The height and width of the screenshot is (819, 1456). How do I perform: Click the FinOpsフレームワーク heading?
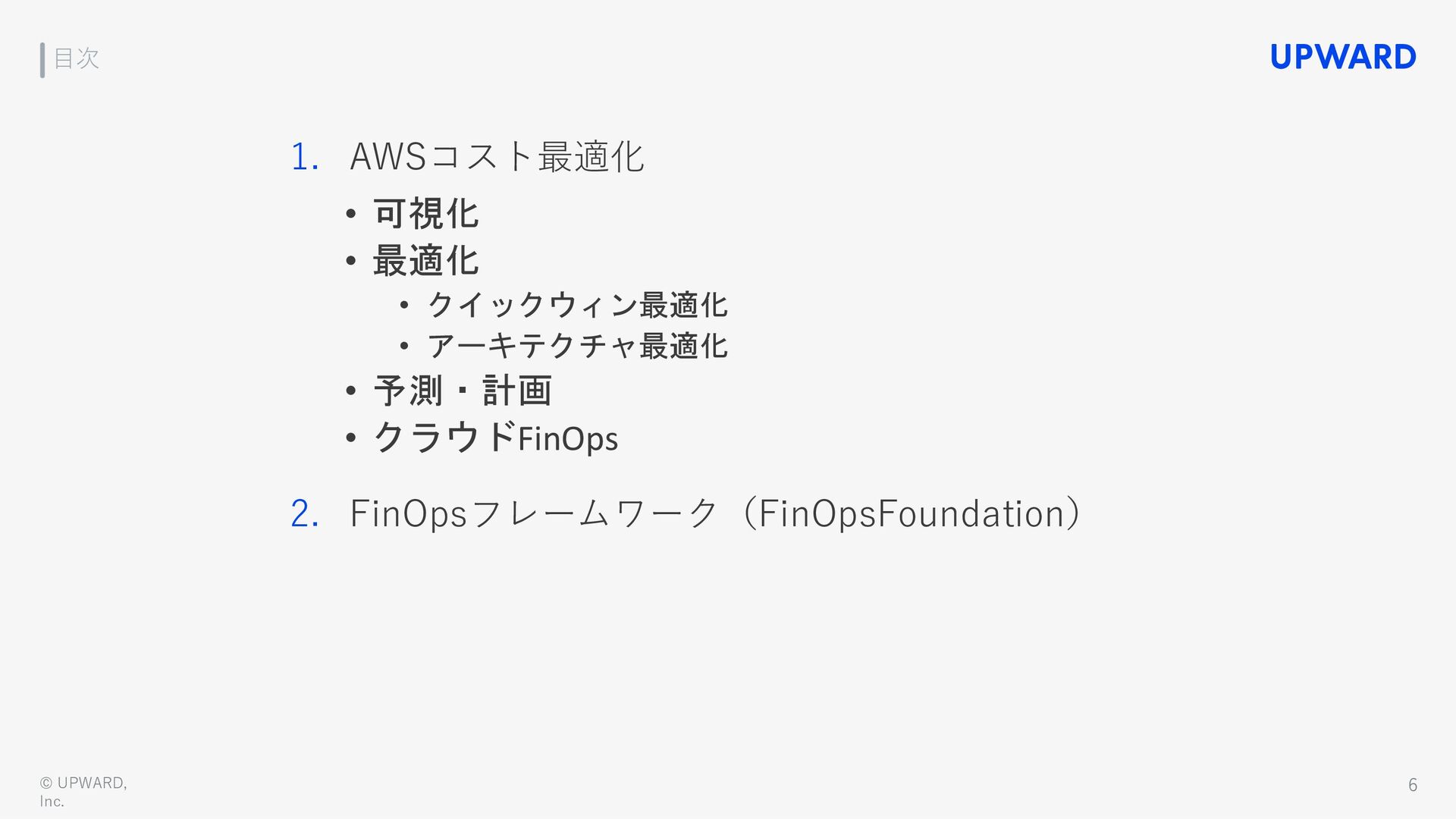coord(716,513)
